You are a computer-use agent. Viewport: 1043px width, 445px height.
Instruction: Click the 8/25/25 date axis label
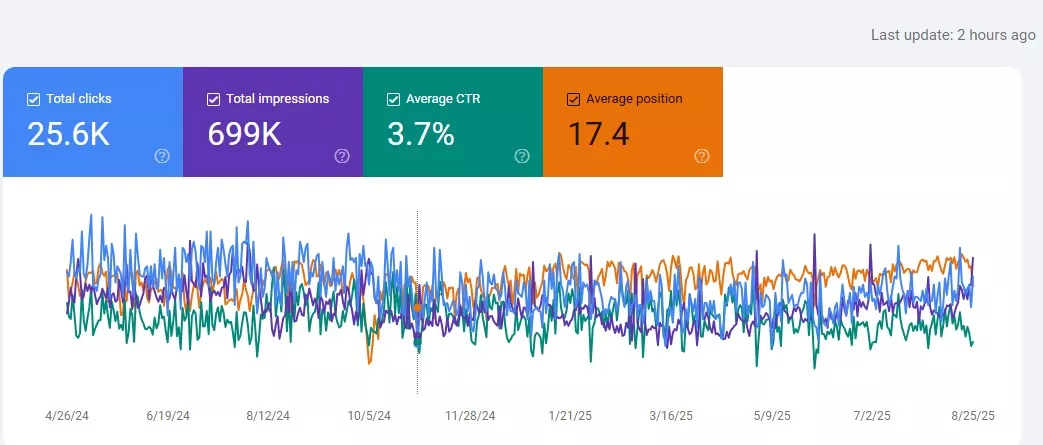point(972,415)
